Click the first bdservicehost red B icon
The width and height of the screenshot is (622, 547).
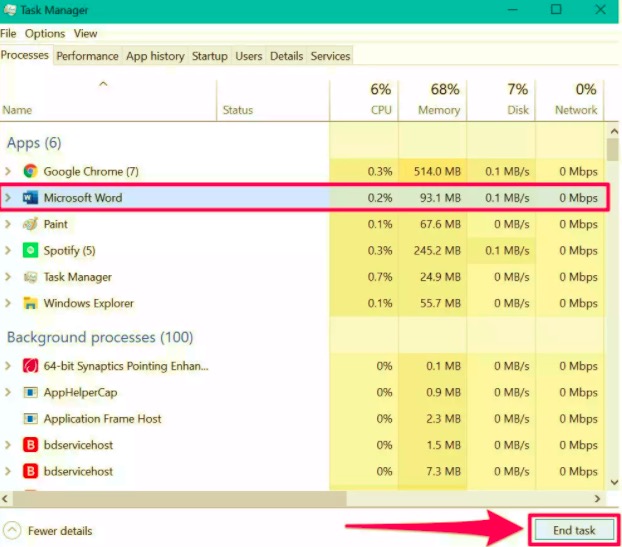coord(31,445)
